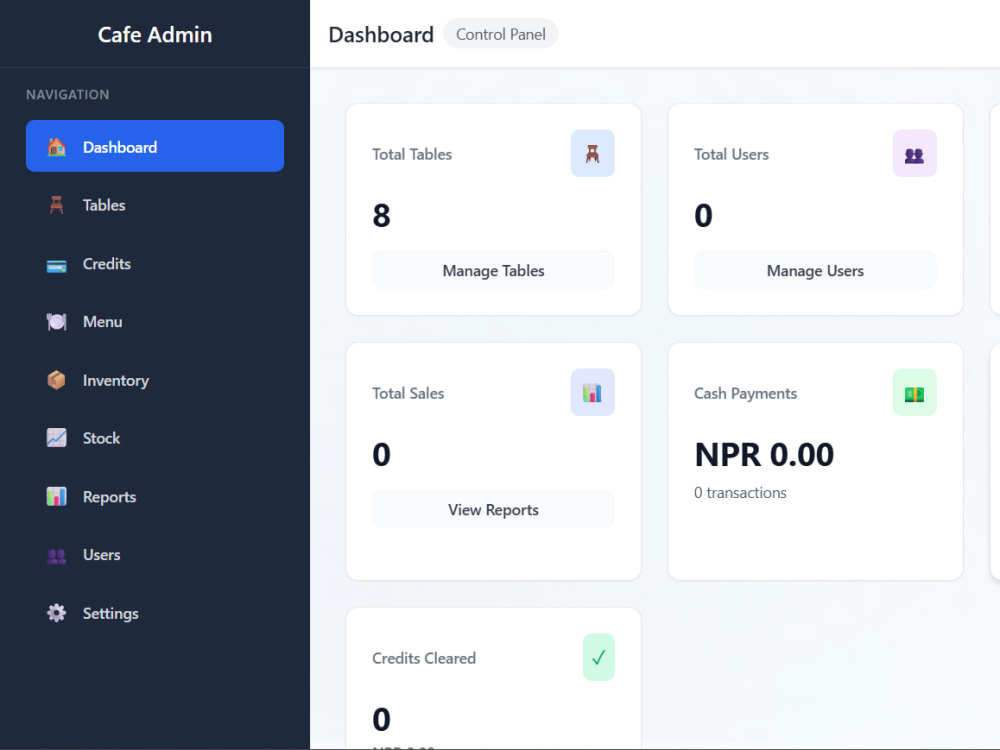This screenshot has width=1000, height=750.
Task: Go to Tables in the sidebar
Action: 155,205
